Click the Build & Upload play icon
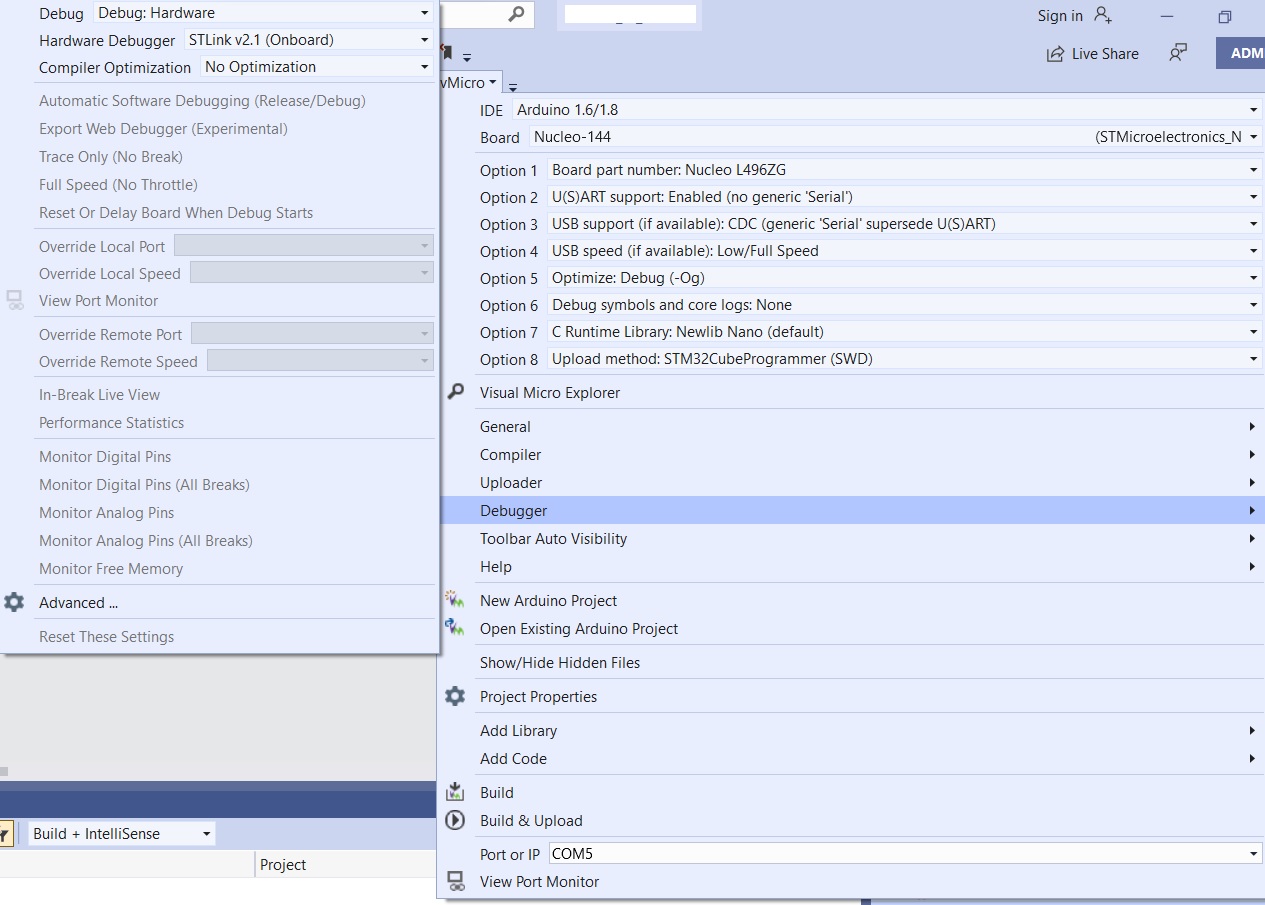The image size is (1265, 905). pos(455,820)
